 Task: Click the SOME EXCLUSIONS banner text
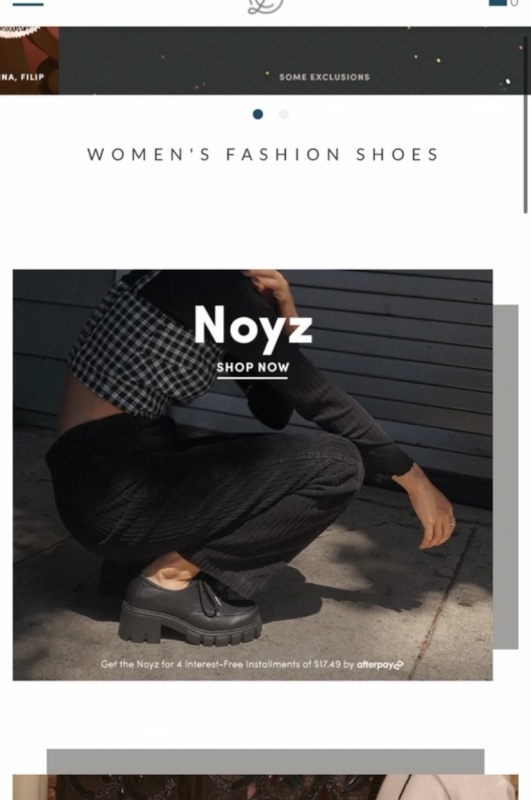click(324, 77)
